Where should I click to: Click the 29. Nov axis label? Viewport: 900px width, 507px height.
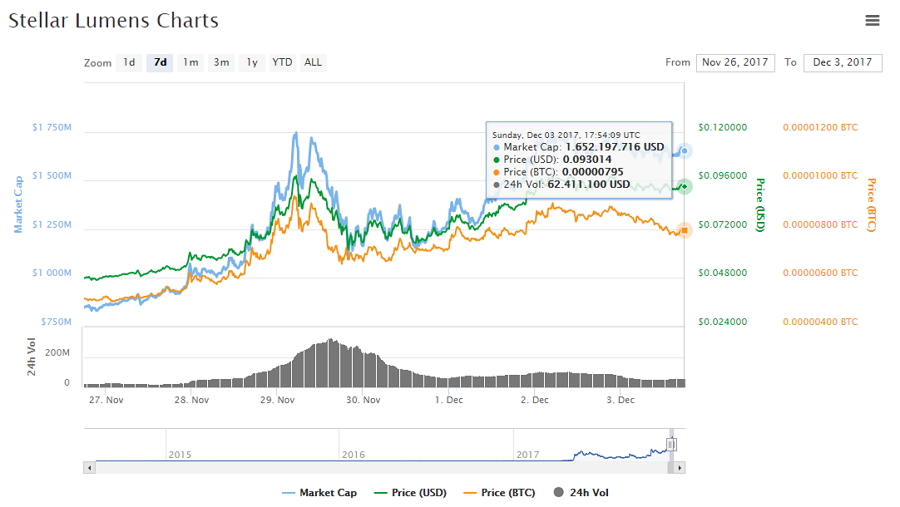(x=277, y=400)
